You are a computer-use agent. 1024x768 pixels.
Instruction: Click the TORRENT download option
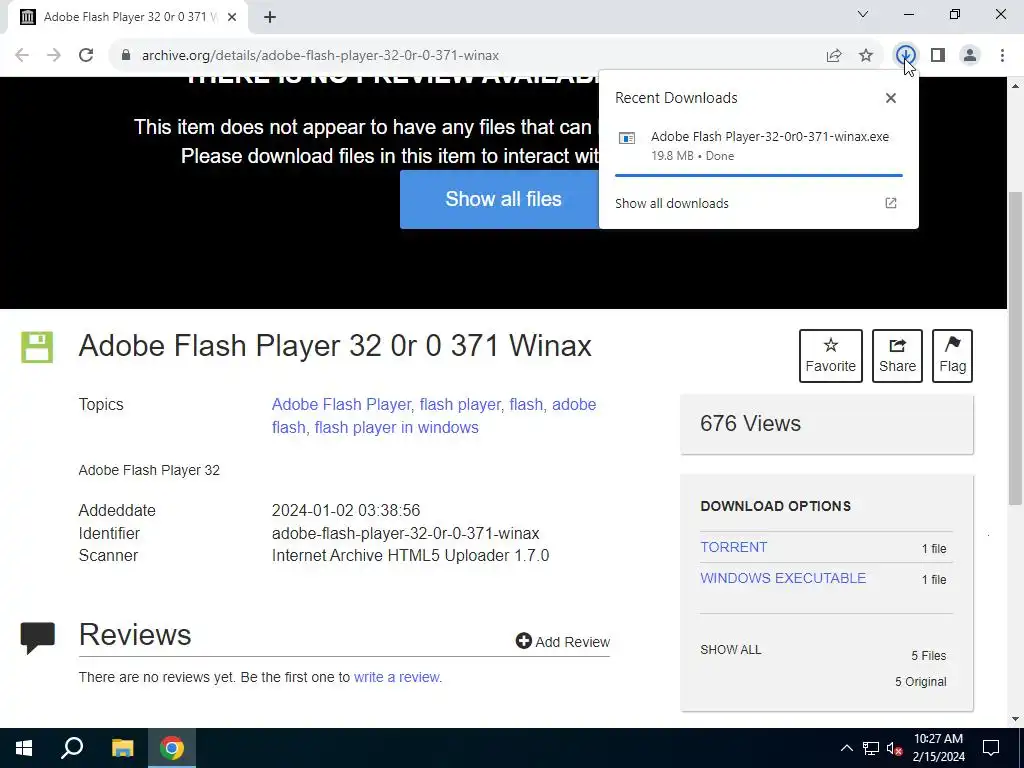733,547
